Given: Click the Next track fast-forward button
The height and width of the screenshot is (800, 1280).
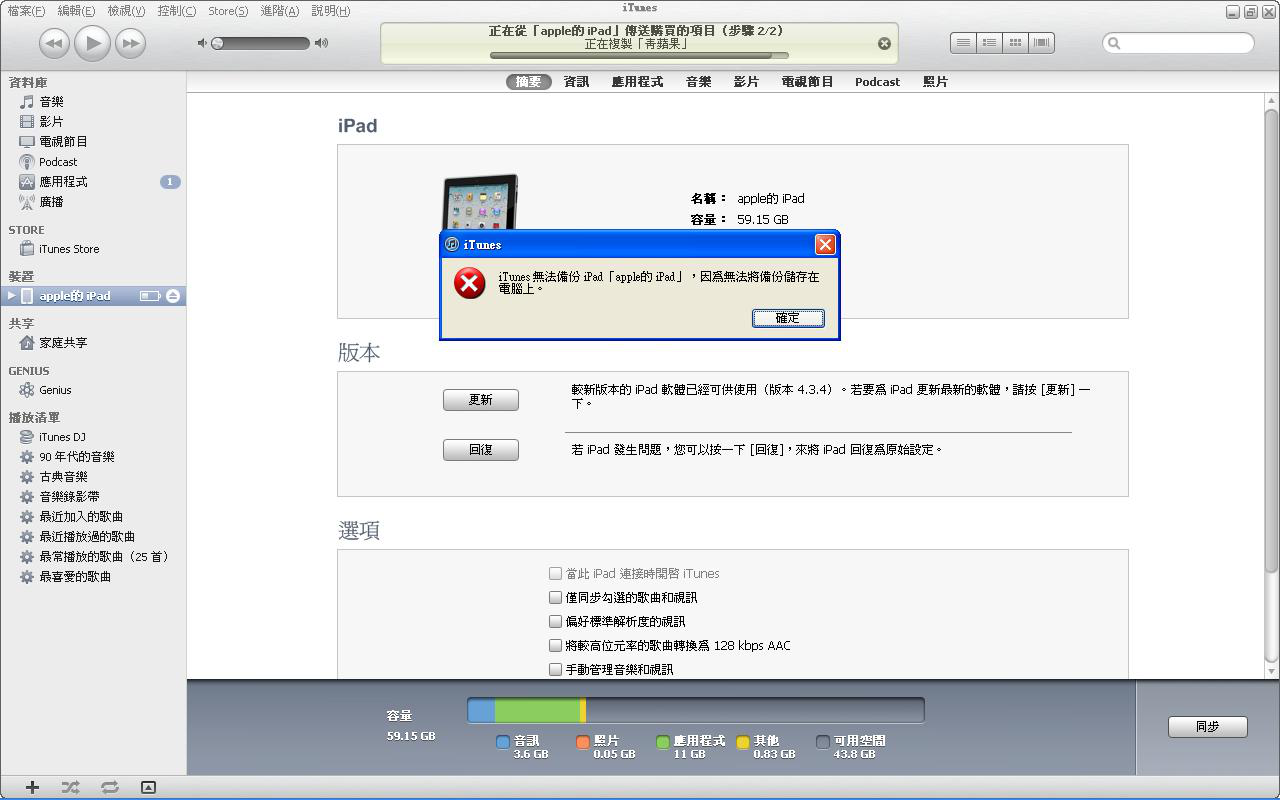Looking at the screenshot, I should click(x=130, y=43).
